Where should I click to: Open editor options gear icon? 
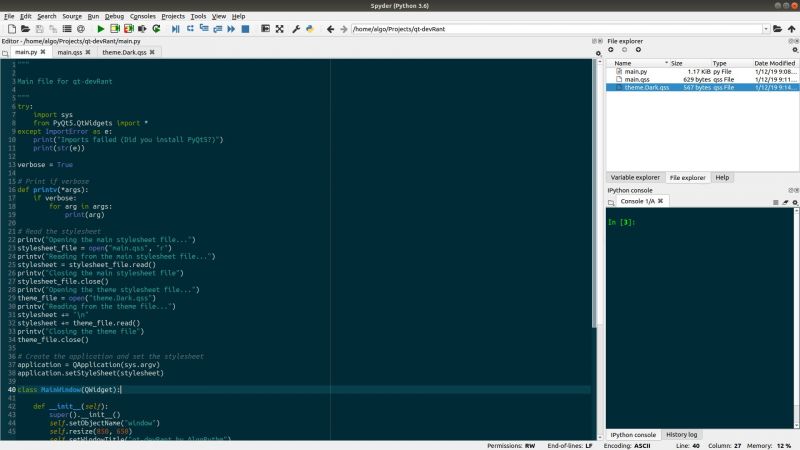pyautogui.click(x=598, y=53)
